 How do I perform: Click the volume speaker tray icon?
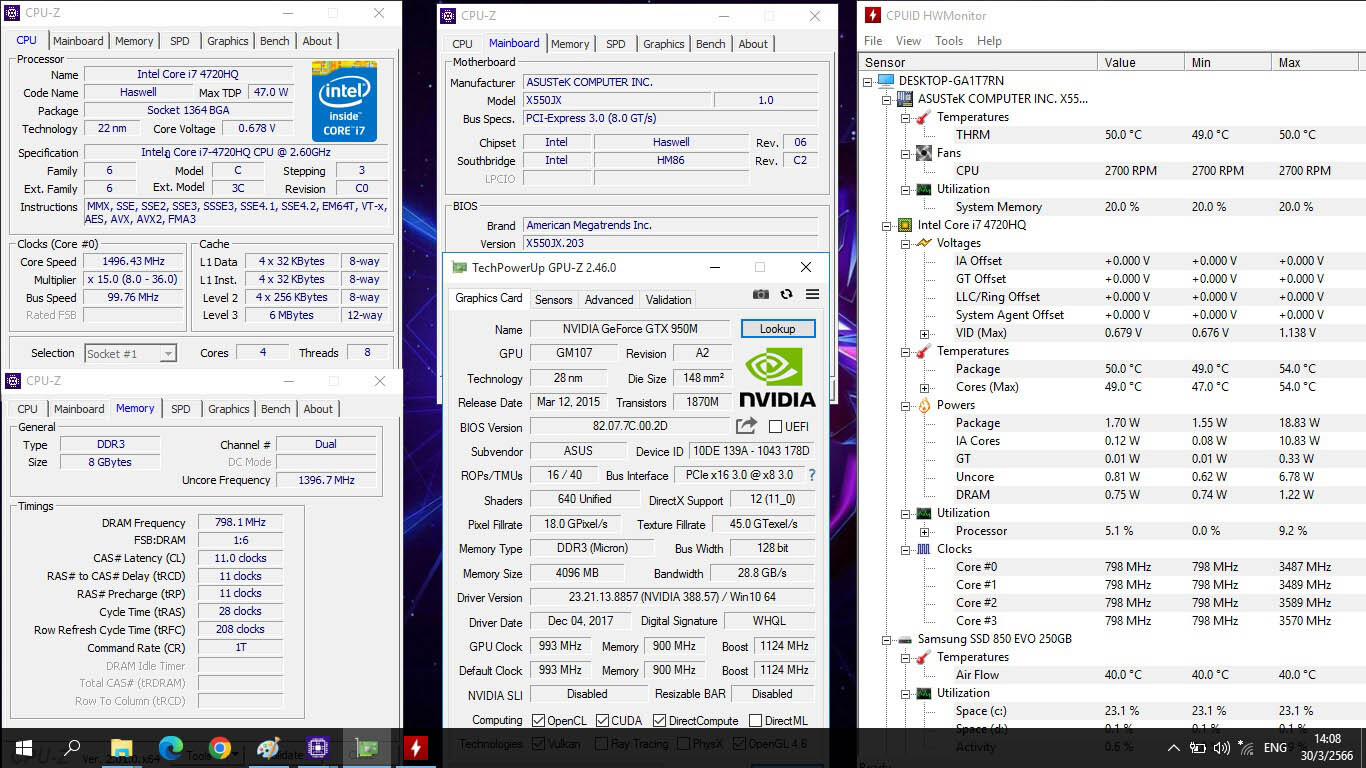(1221, 748)
